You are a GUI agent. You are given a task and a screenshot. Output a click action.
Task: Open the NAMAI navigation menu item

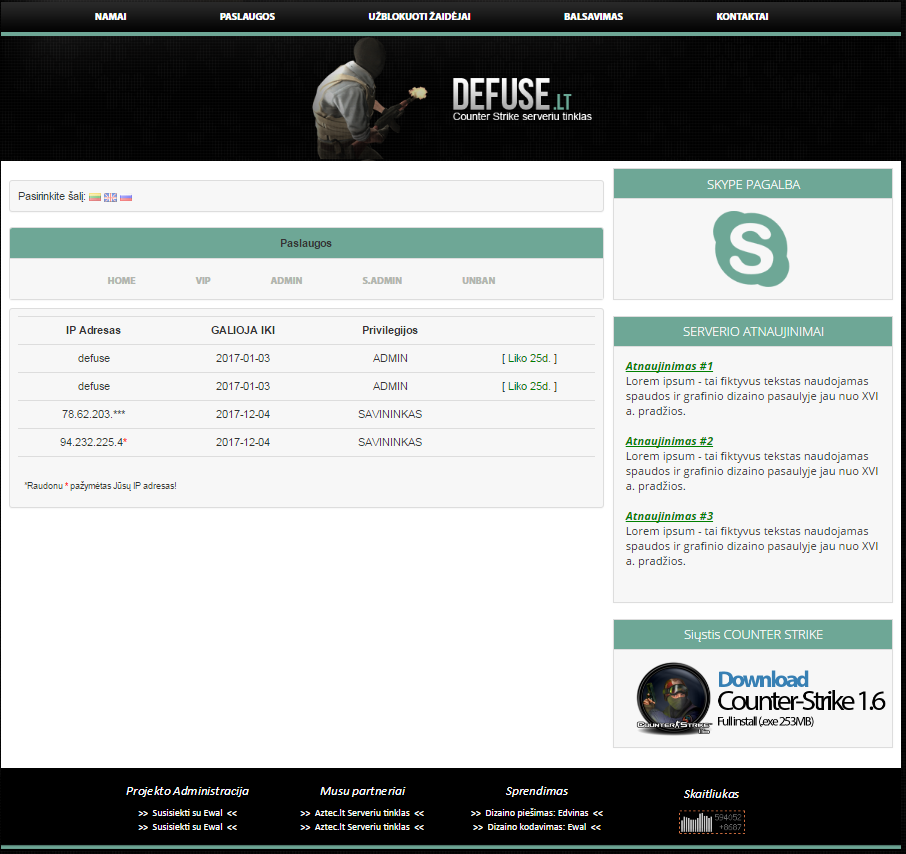click(x=110, y=16)
